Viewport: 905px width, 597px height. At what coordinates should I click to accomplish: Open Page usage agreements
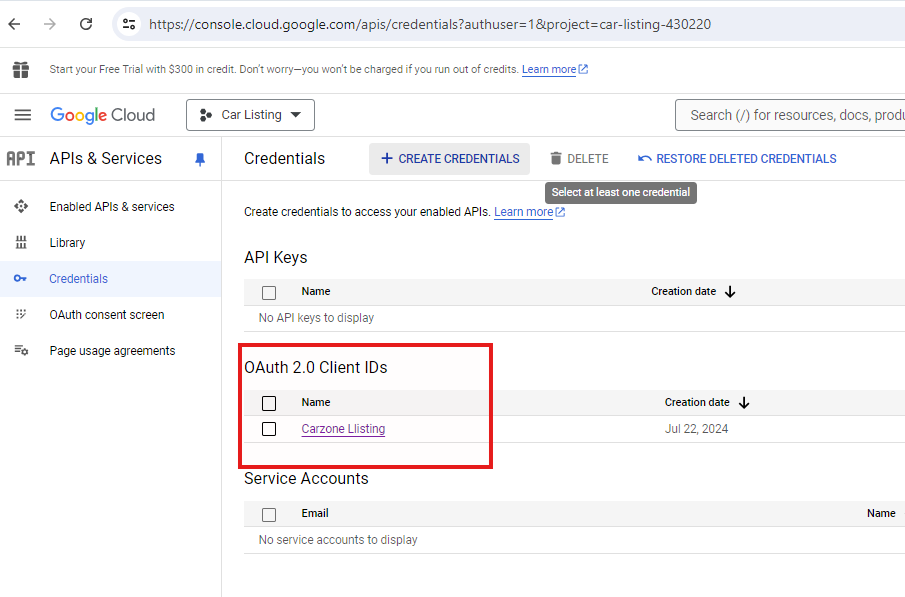pos(113,350)
